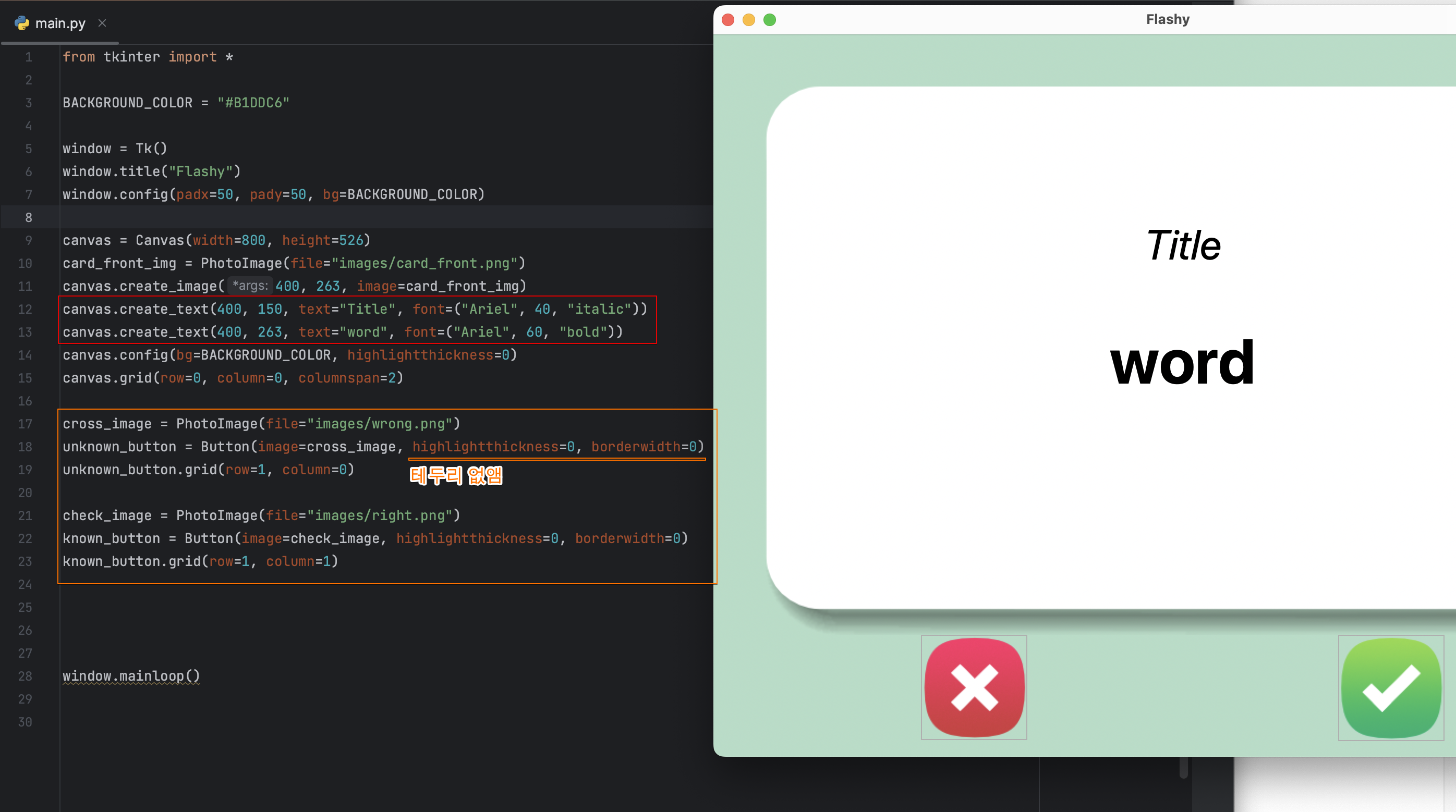Viewport: 1456px width, 812px height.
Task: Click the red cross unknown button in Flashy
Action: coord(974,687)
